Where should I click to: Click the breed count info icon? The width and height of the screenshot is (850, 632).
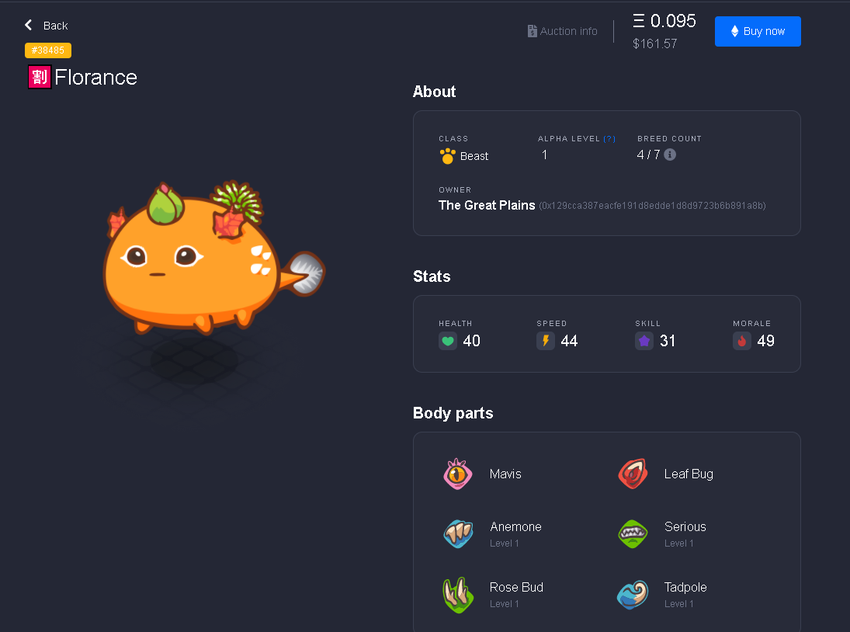coord(670,154)
